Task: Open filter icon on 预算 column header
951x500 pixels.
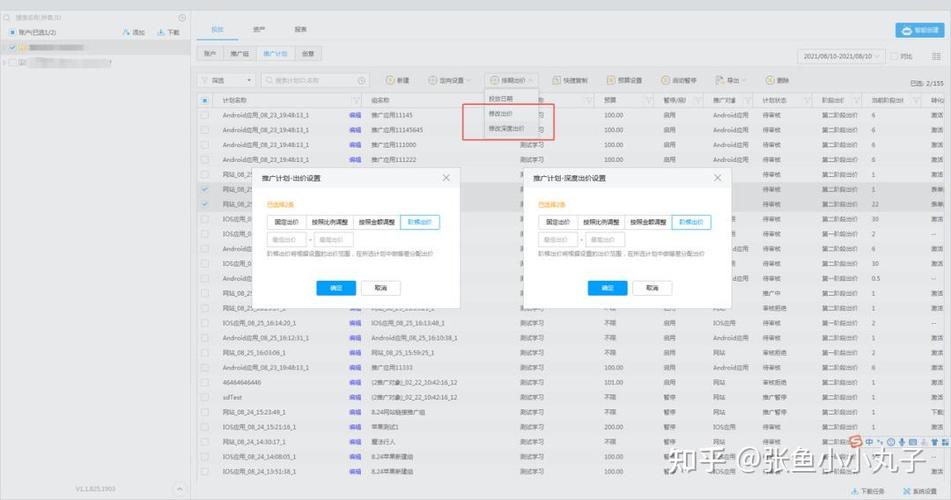Action: (x=648, y=100)
